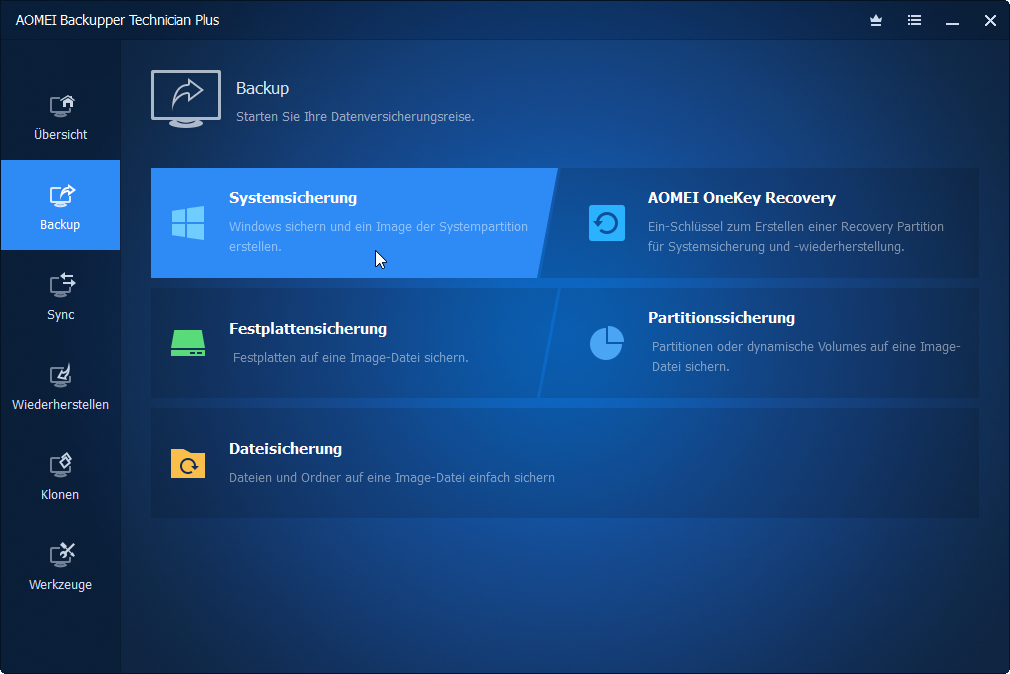Click the Backup label in sidebar
This screenshot has height=674, width=1010.
[x=60, y=225]
